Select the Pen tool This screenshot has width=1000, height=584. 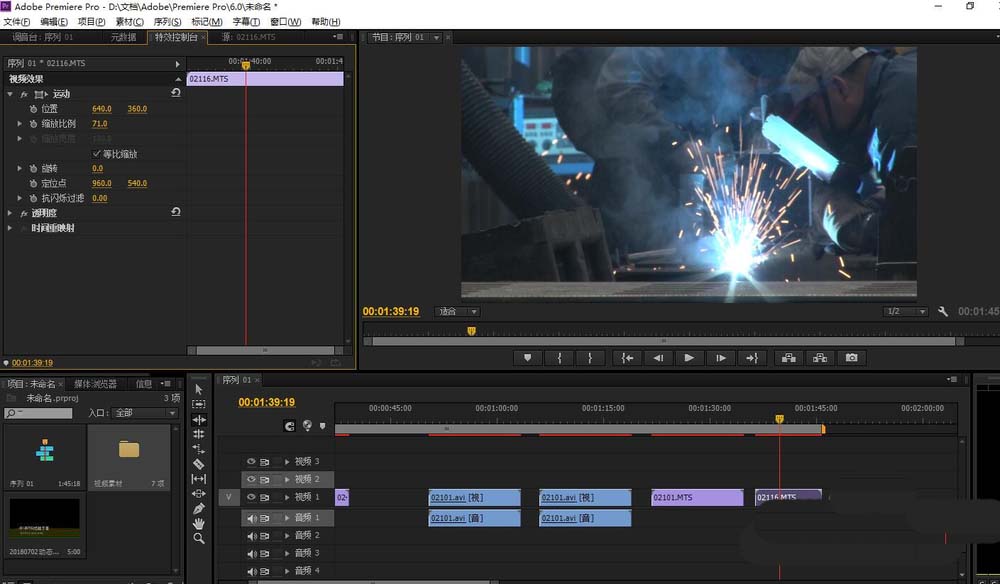(199, 509)
